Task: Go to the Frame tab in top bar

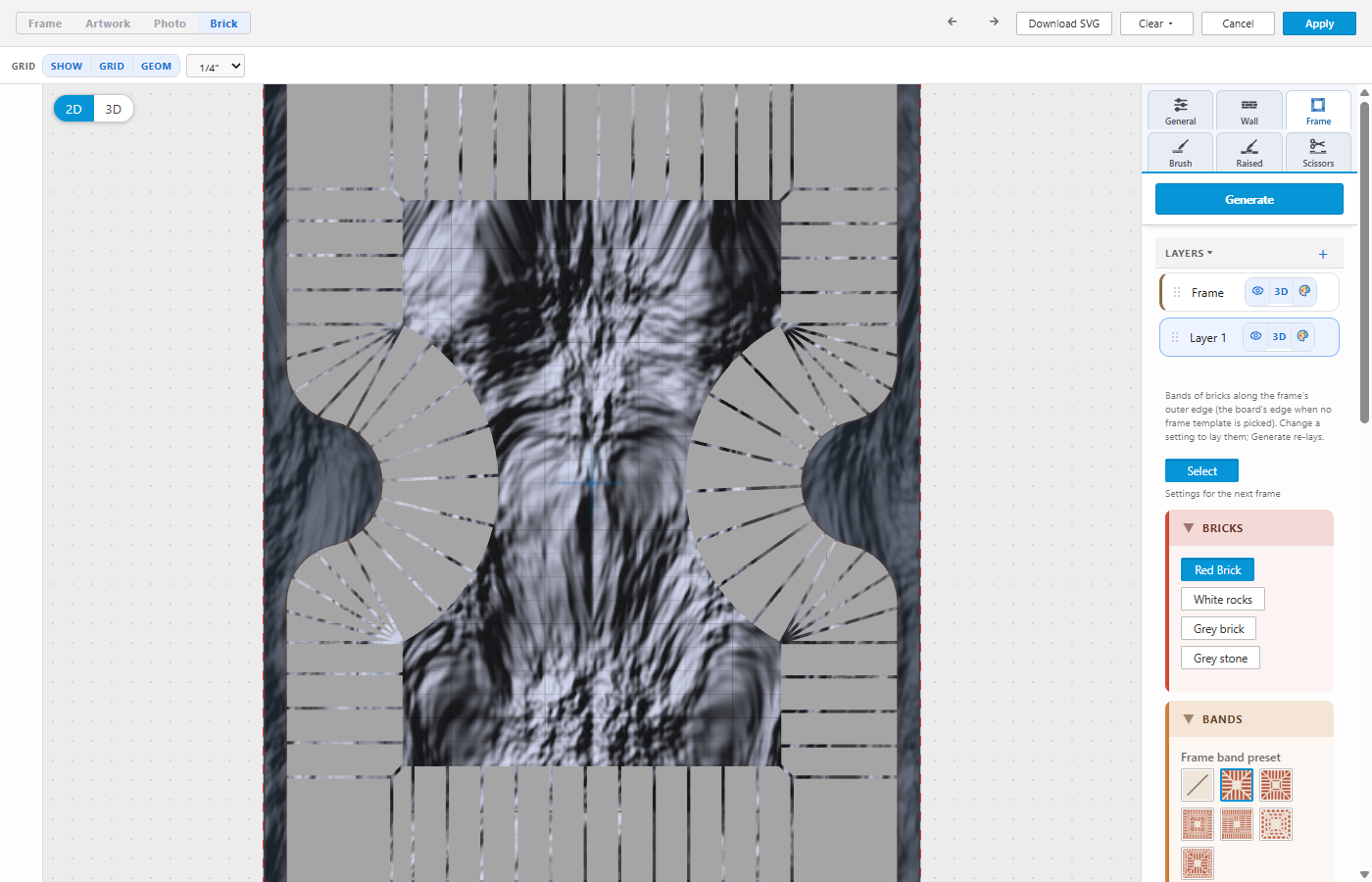Action: [45, 24]
